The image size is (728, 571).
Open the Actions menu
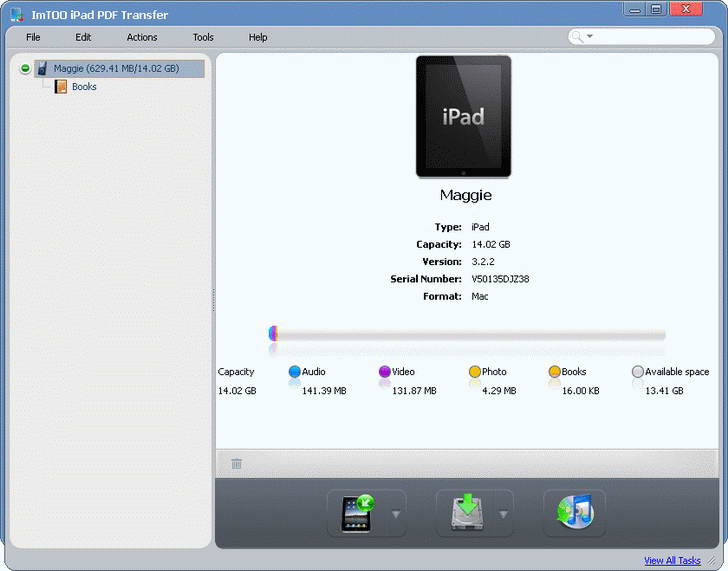(142, 37)
